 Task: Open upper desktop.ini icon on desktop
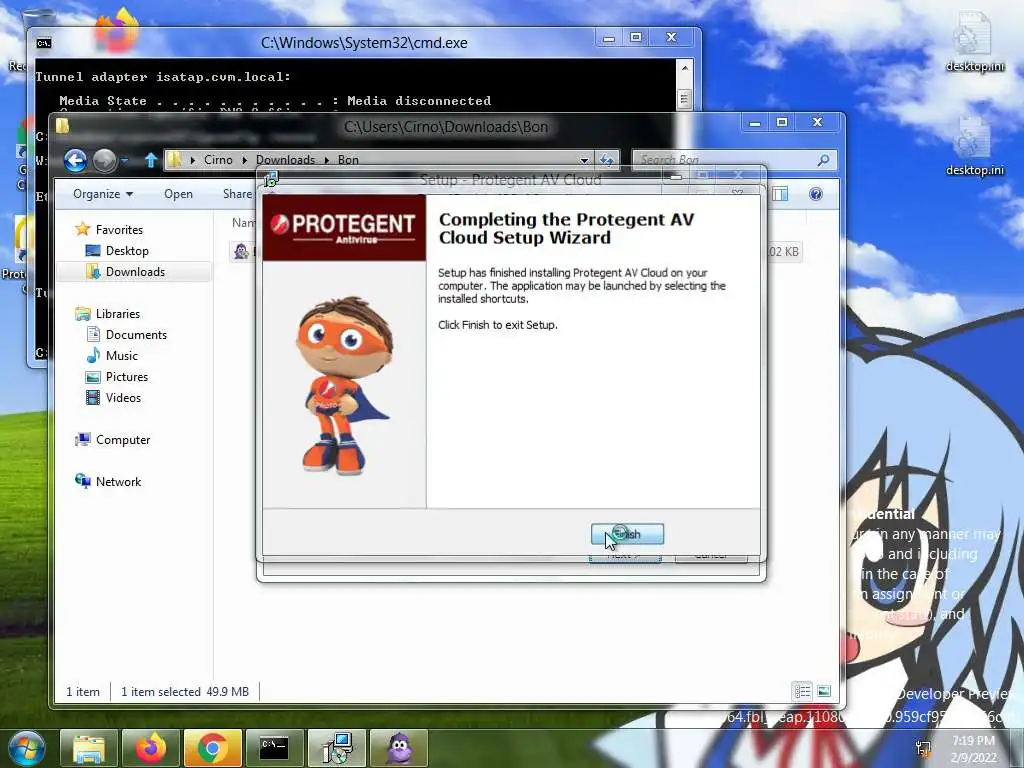pyautogui.click(x=974, y=42)
